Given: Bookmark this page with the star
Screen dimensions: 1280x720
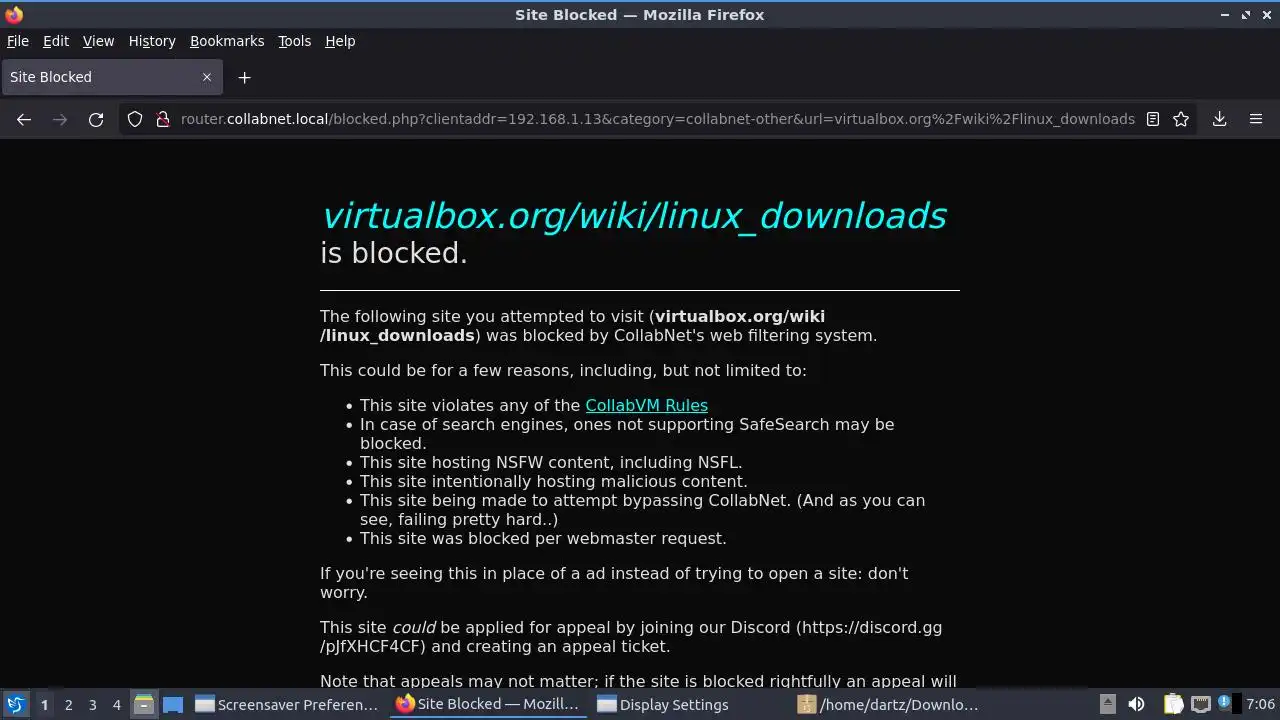Looking at the screenshot, I should pos(1181,119).
